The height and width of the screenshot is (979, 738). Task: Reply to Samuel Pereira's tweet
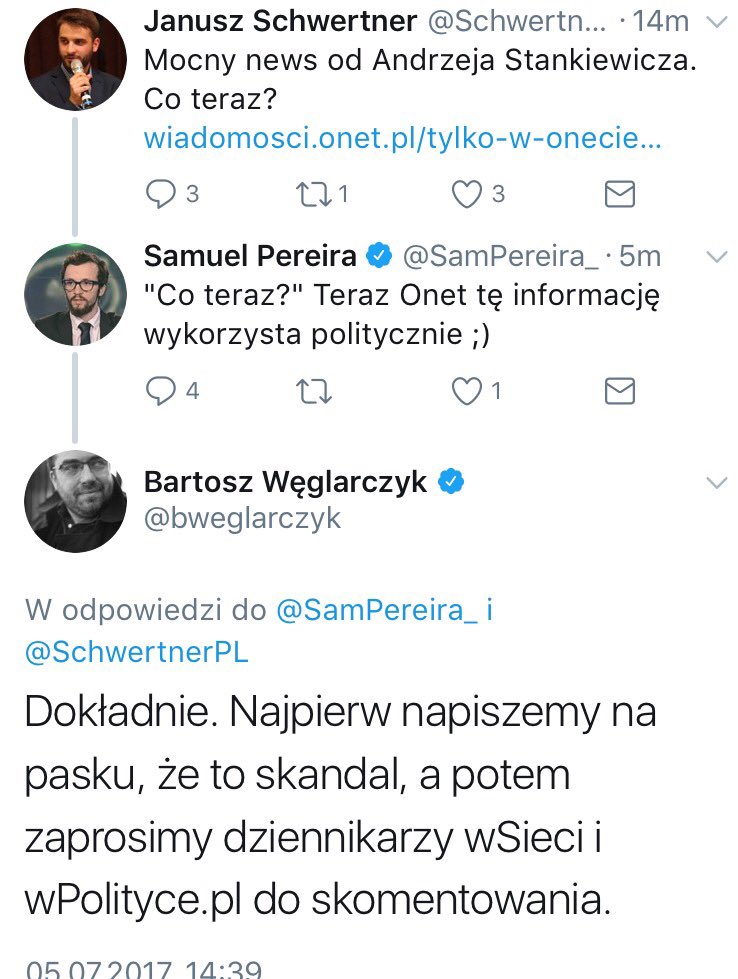[x=161, y=391]
